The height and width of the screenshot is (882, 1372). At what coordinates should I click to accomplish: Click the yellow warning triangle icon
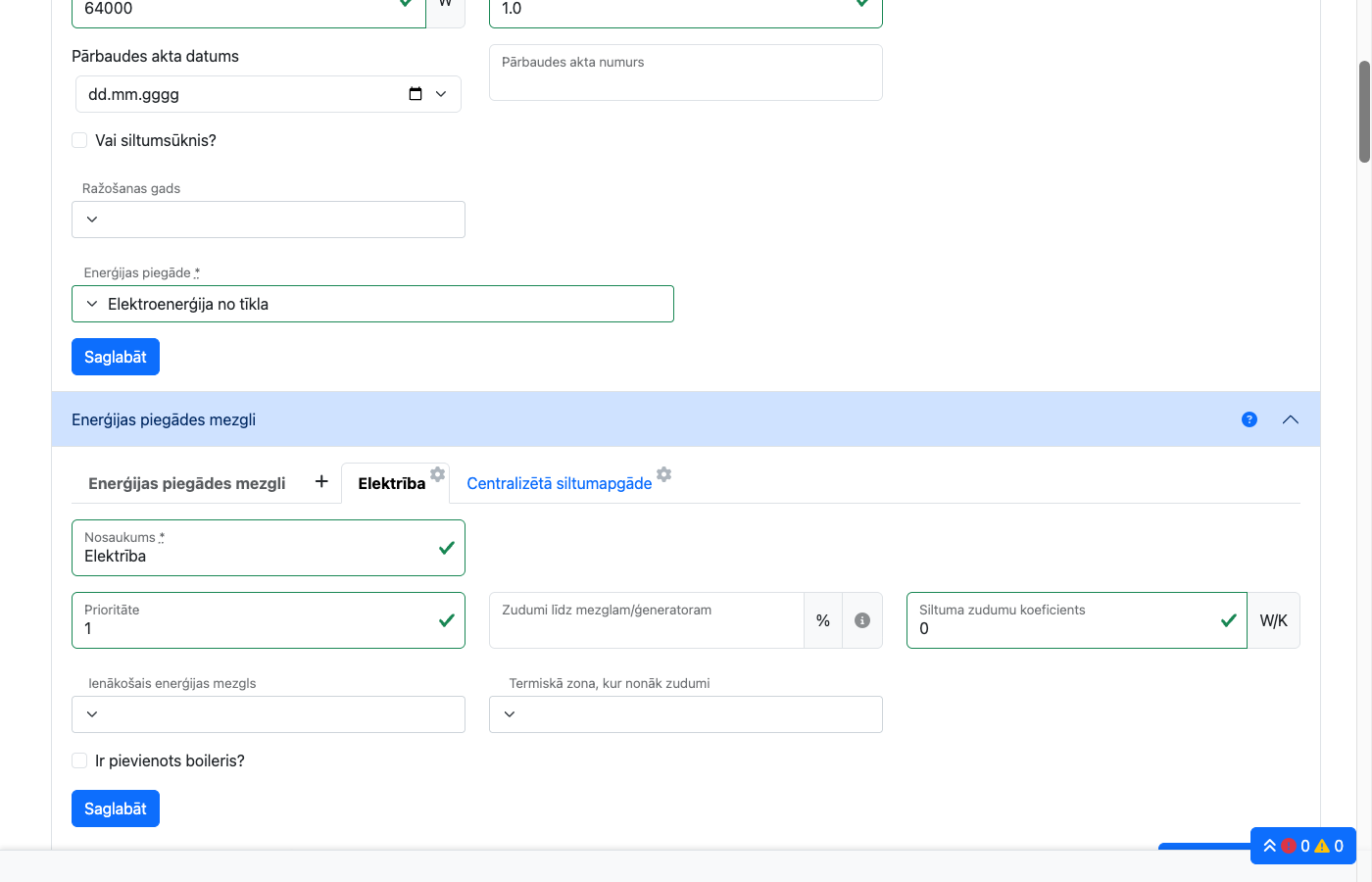(x=1322, y=846)
